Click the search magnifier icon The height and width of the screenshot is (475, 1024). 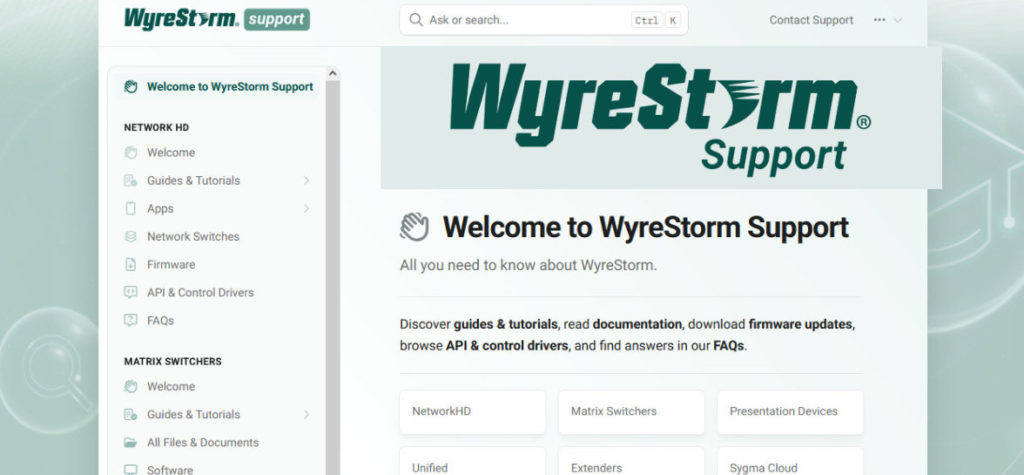(415, 20)
